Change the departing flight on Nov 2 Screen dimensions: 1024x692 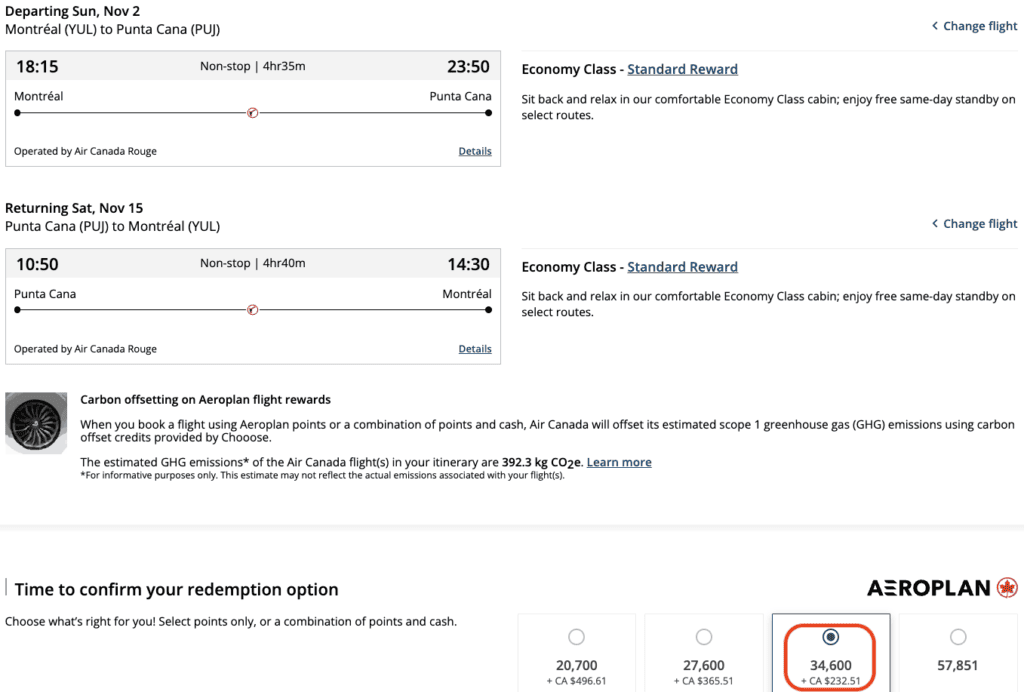(980, 26)
